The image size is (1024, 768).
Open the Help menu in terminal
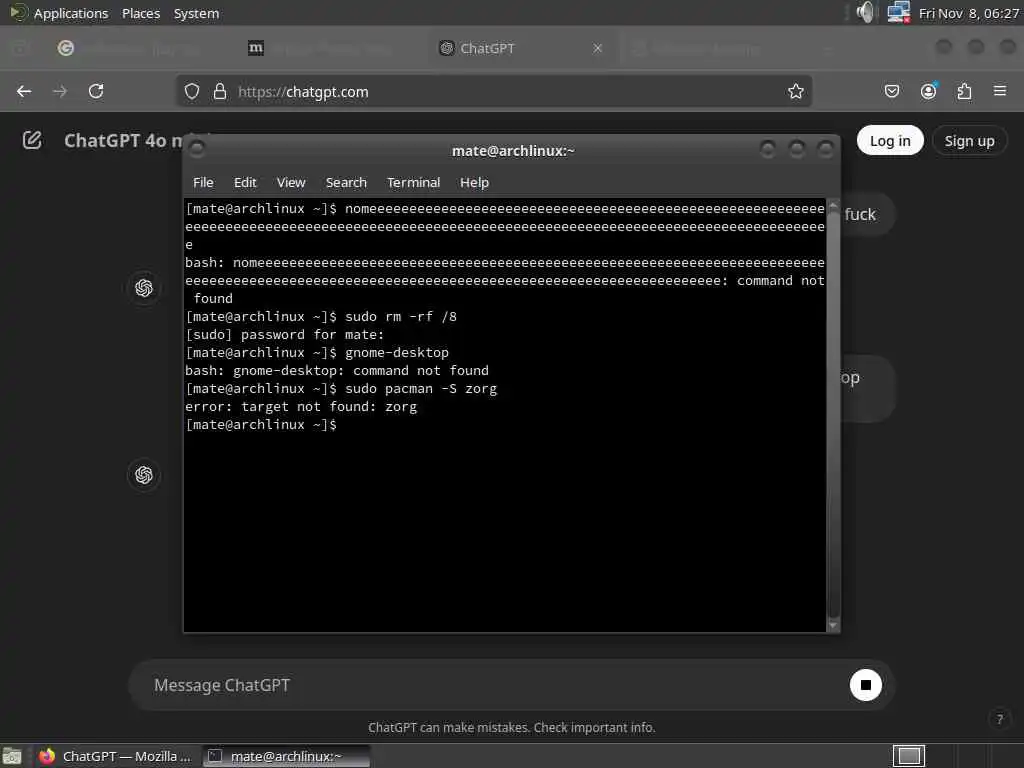[x=474, y=183]
